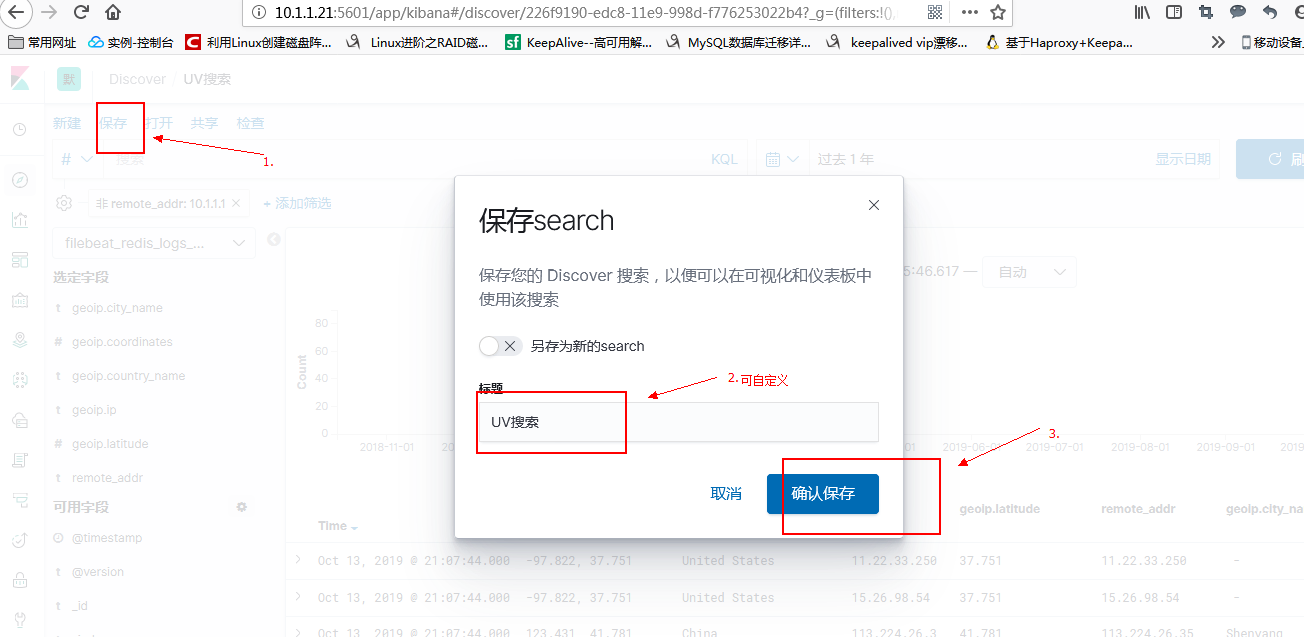Click 取消 to cancel saving
Image resolution: width=1304 pixels, height=637 pixels.
tap(726, 494)
